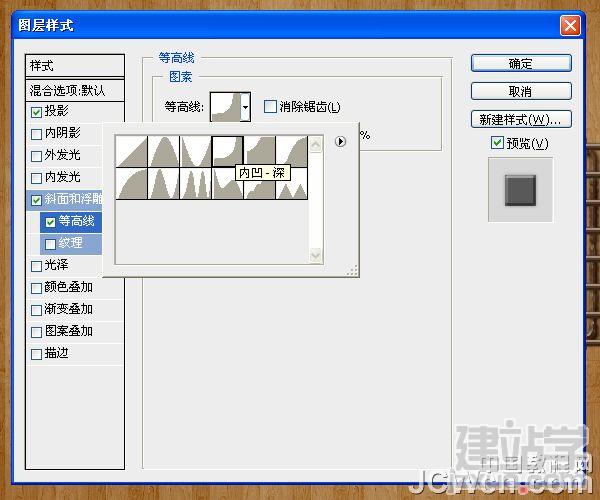
Task: Select the Cone-Inverted contour preset
Action: 196,151
